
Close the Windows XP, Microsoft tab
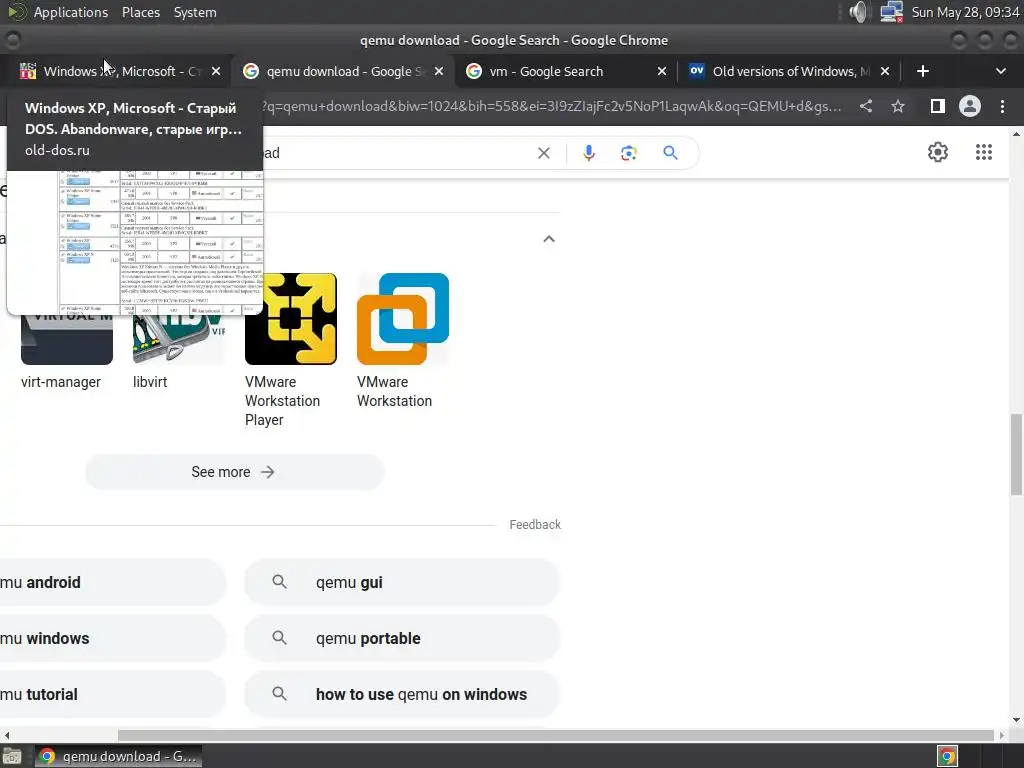coord(216,71)
